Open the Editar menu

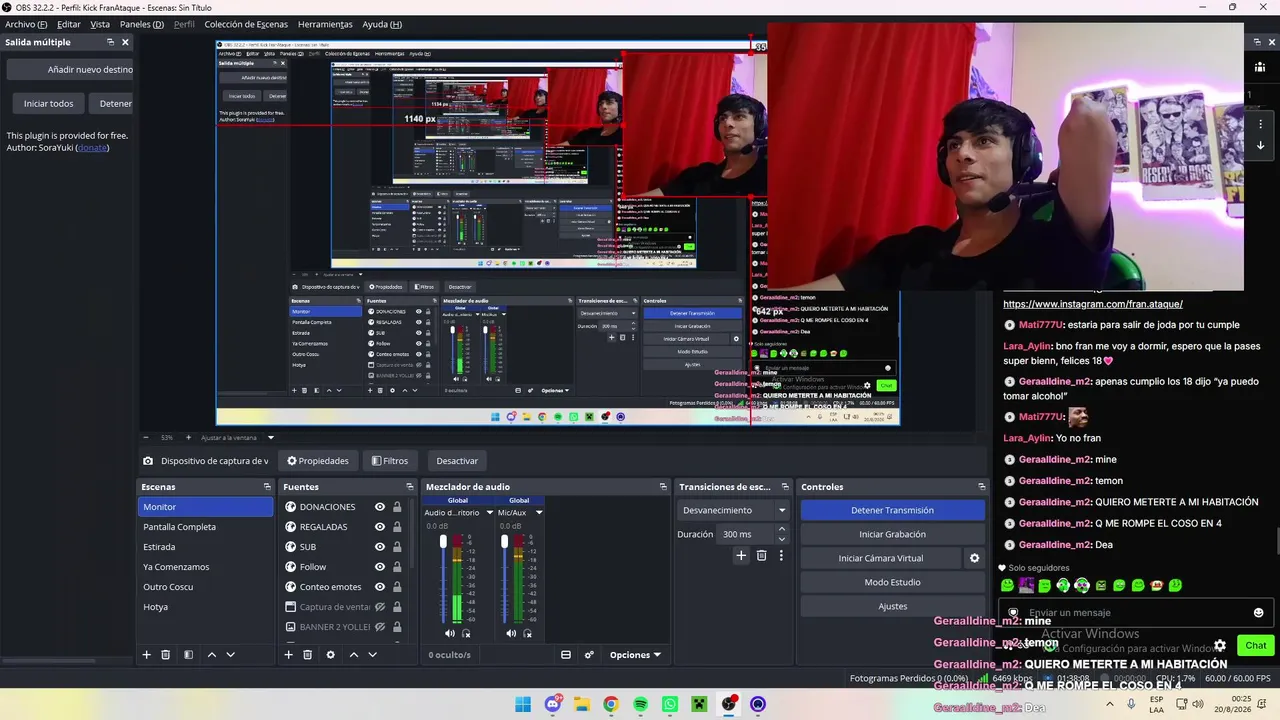69,24
